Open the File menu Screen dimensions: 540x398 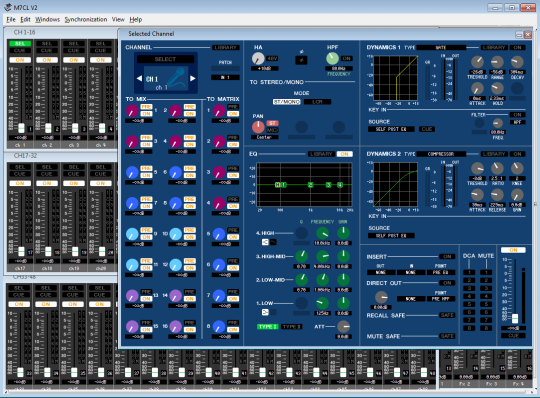pyautogui.click(x=11, y=20)
